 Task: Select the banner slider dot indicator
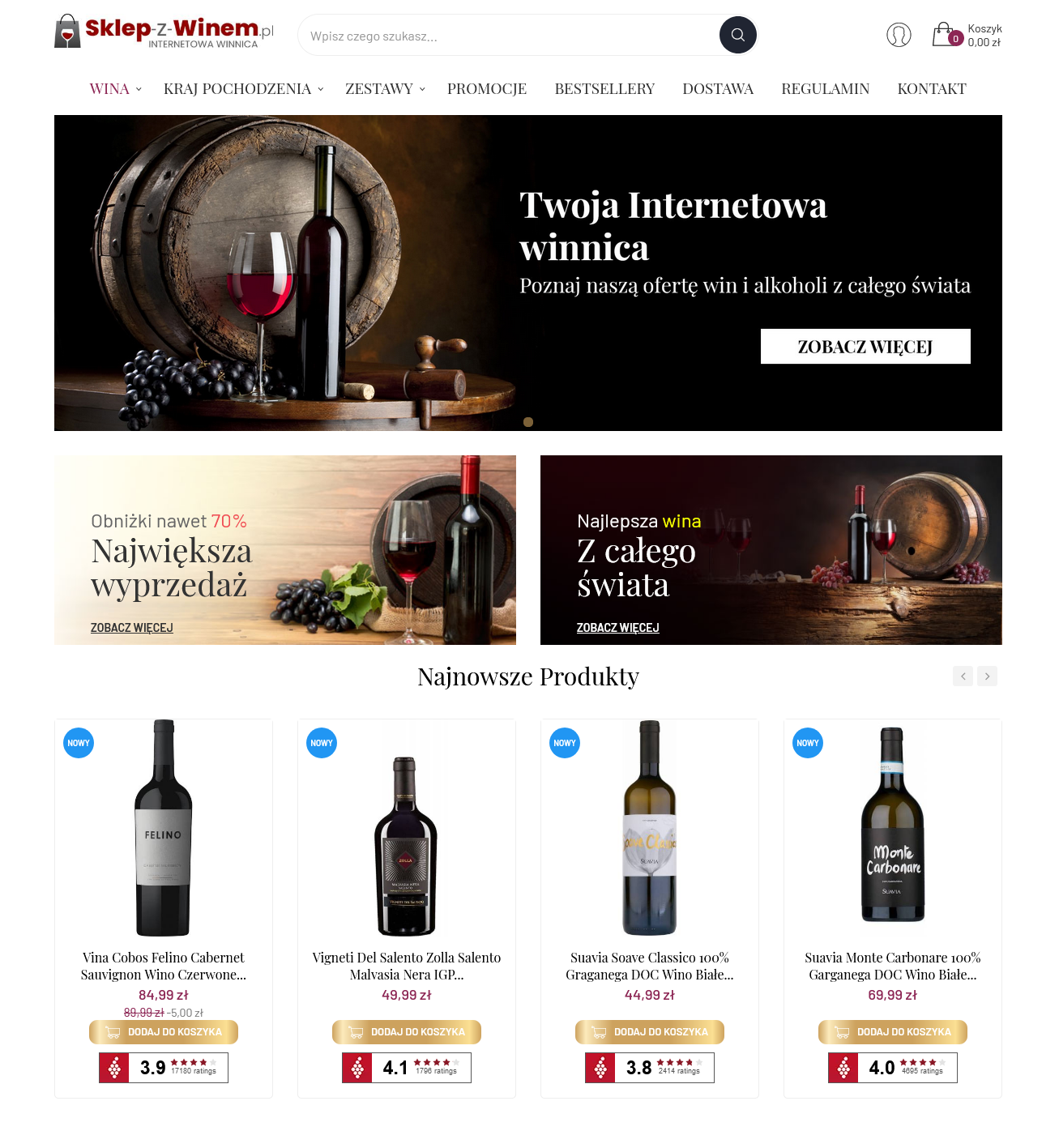coord(528,422)
